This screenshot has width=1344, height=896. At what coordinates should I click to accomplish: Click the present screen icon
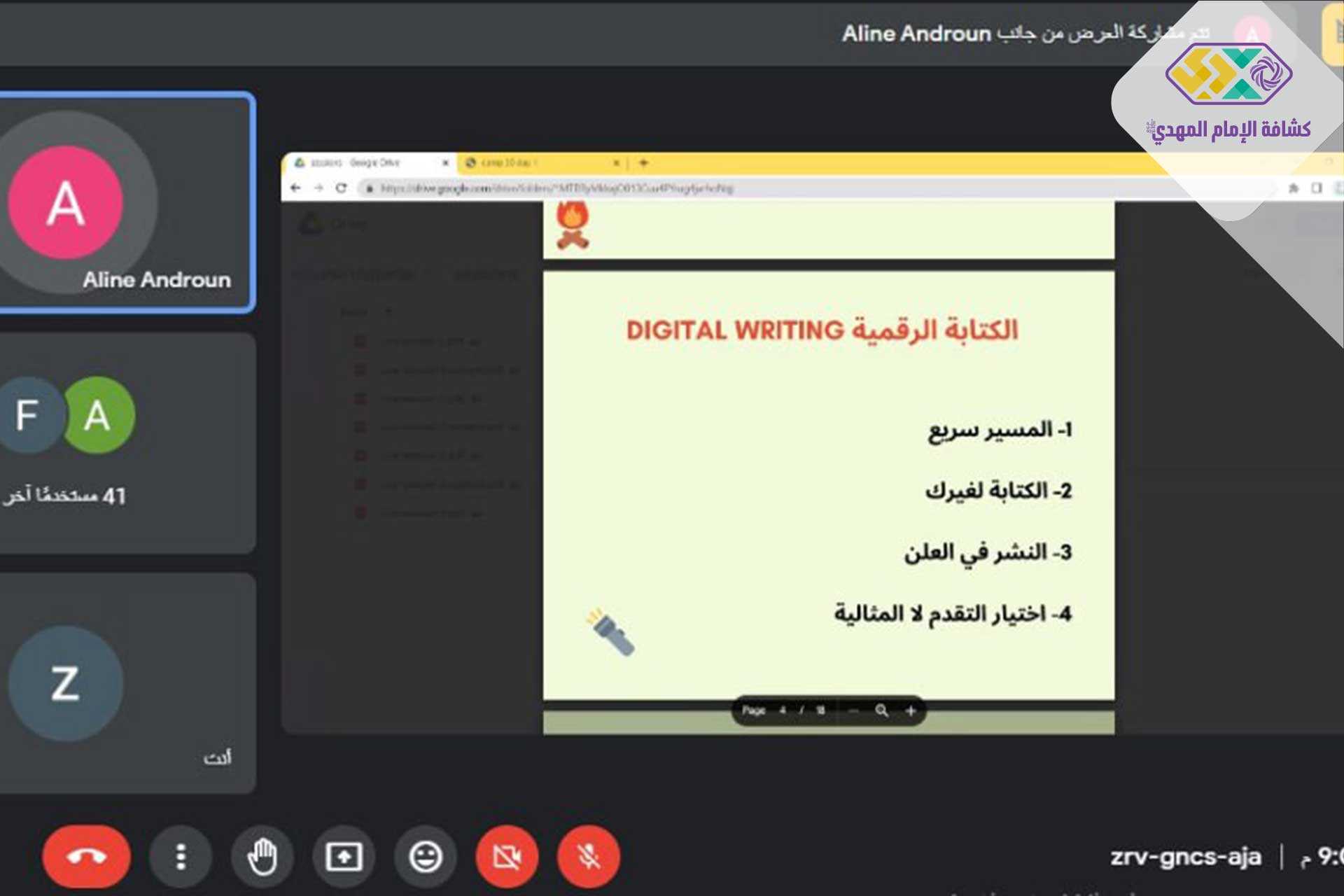point(344,856)
